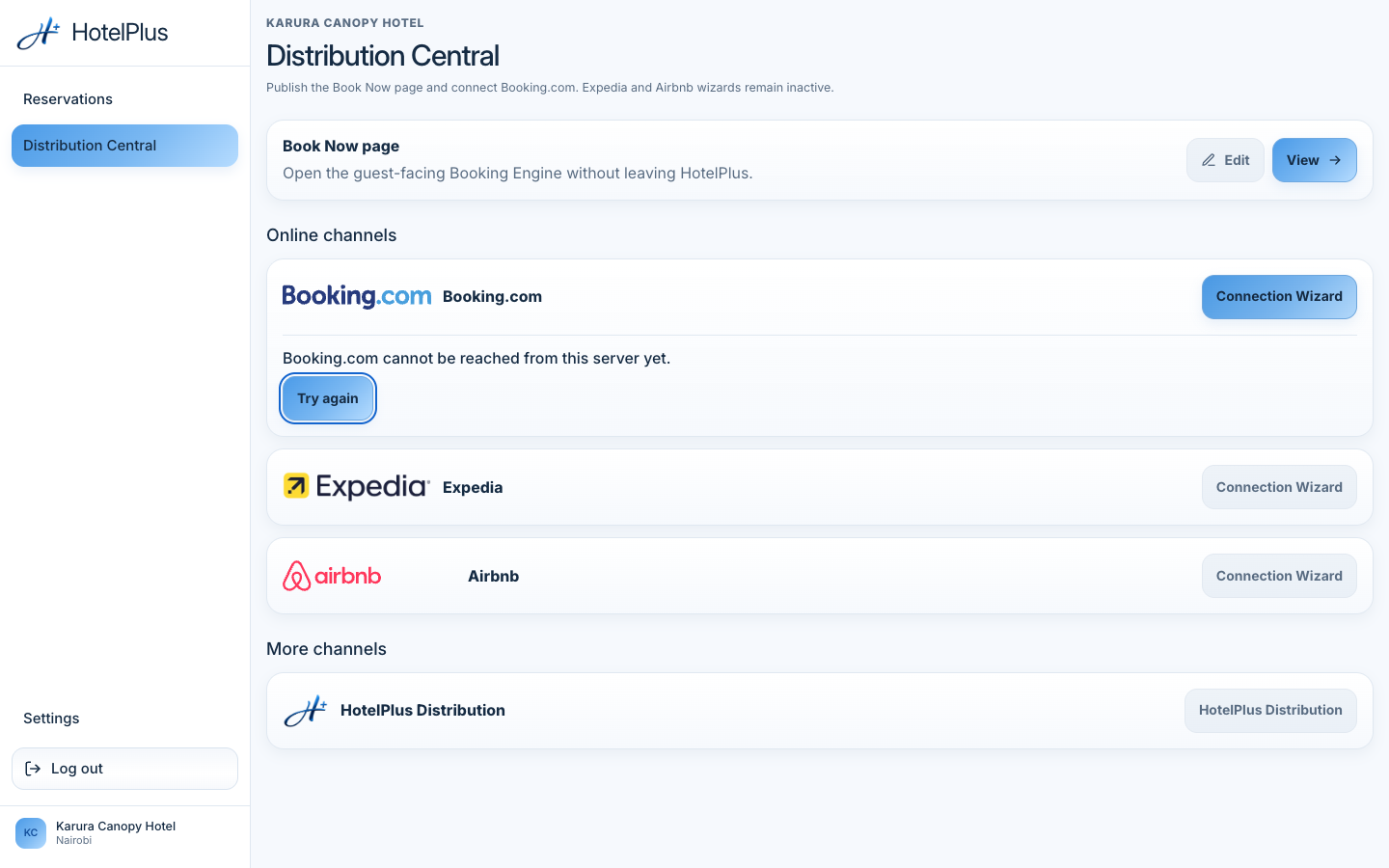
Task: Open the Expedia Connection Wizard
Action: click(1279, 487)
